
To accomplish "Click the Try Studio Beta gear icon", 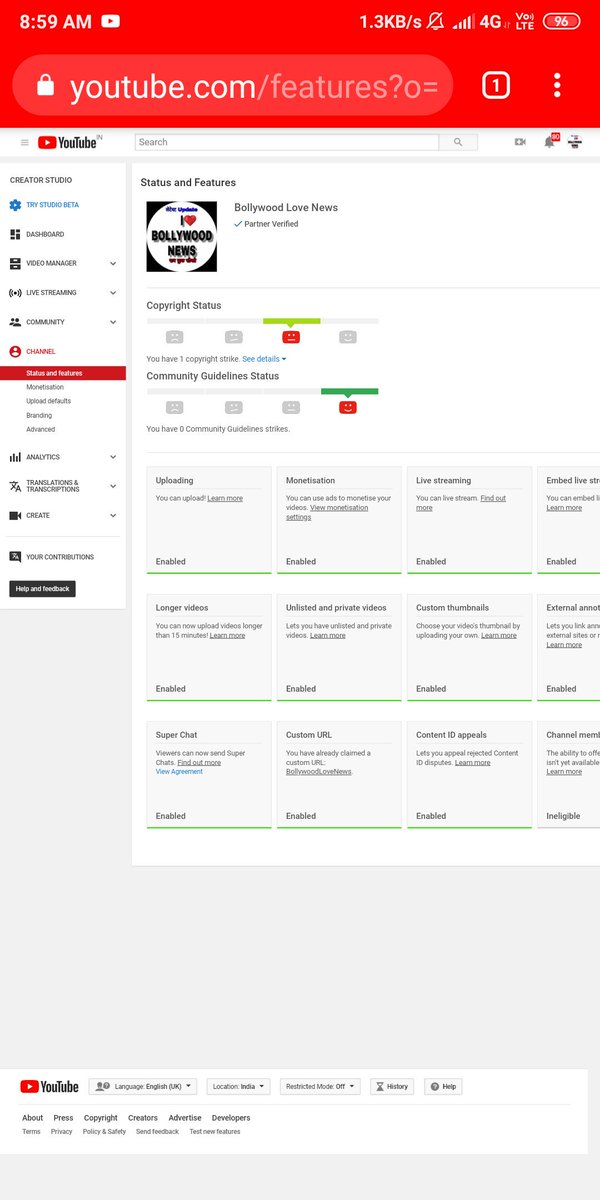I will (15, 205).
